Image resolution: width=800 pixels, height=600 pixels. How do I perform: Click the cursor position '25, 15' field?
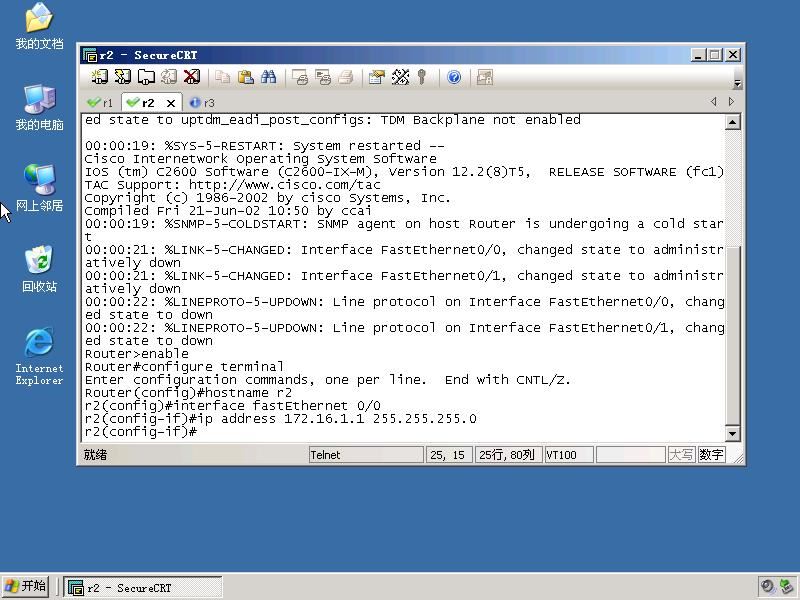click(447, 455)
